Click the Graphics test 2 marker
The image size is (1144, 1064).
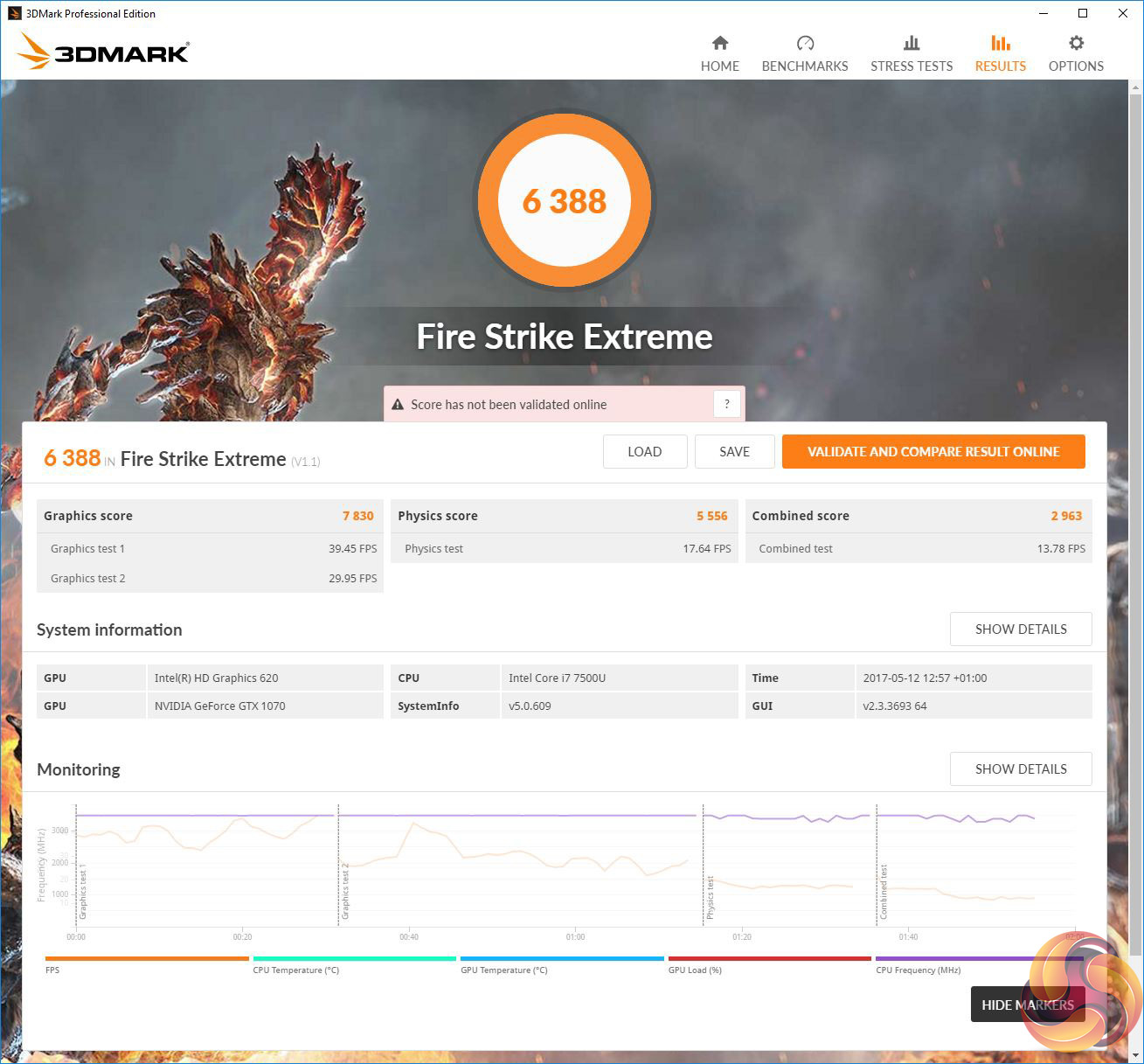(x=345, y=891)
